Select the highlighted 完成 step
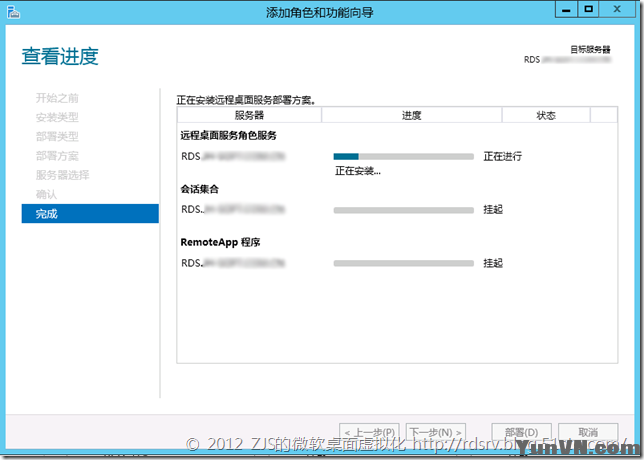644x460 pixels. (90, 214)
